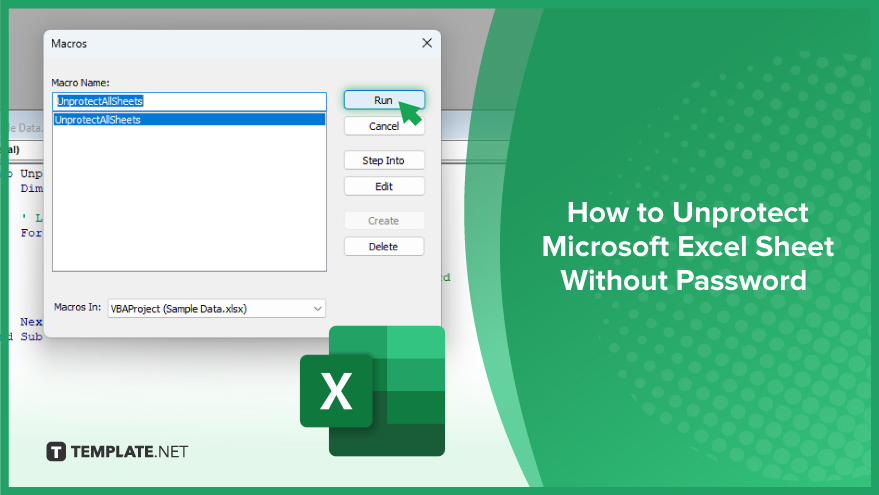
Task: Cancel the Macros dialog
Action: click(x=384, y=126)
